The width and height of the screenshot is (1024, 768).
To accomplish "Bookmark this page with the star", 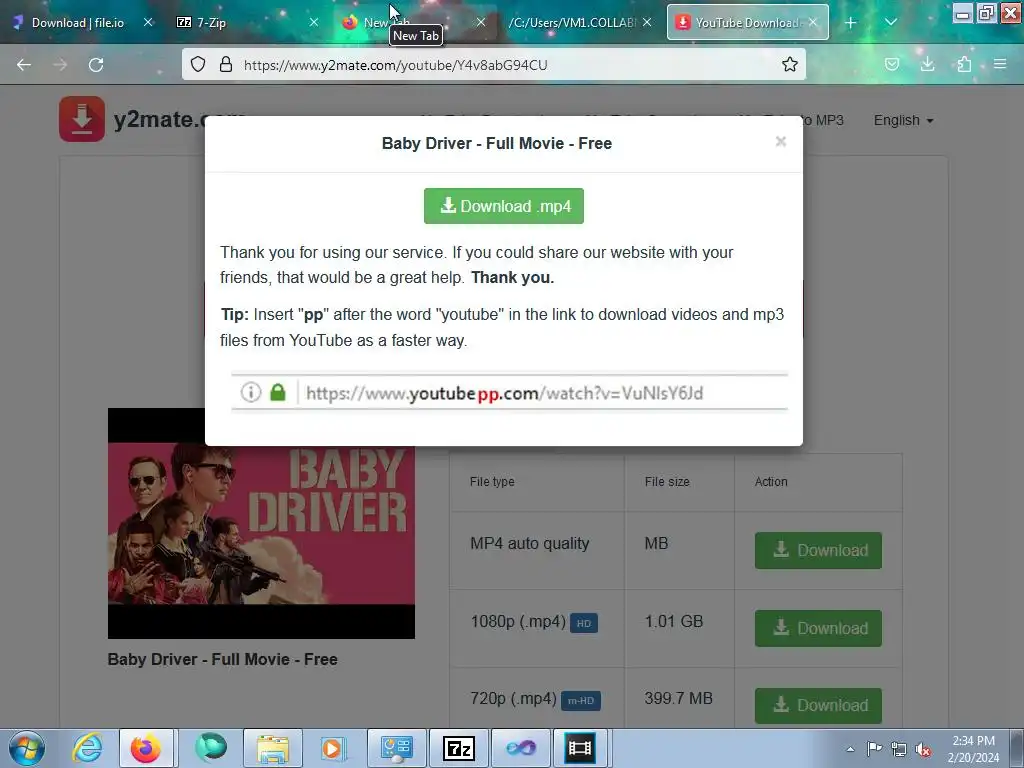I will [x=790, y=64].
